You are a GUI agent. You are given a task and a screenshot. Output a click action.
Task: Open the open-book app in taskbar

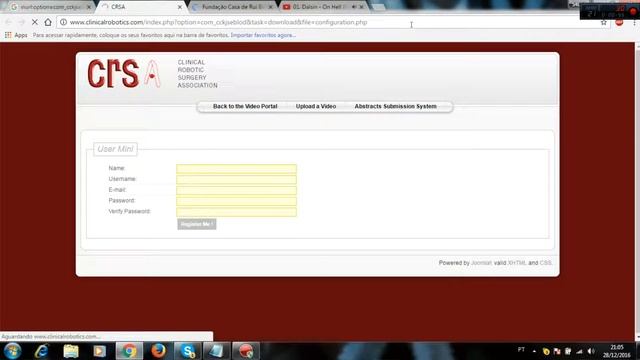216,351
